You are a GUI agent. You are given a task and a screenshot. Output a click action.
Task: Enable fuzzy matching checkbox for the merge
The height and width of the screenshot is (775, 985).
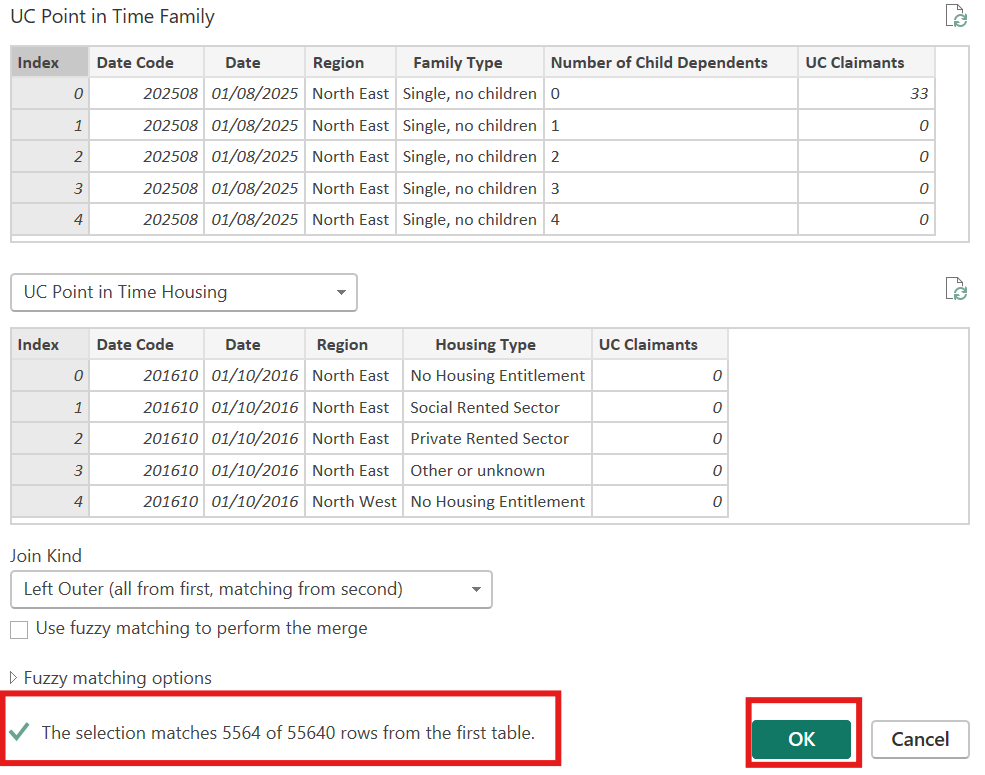point(19,629)
